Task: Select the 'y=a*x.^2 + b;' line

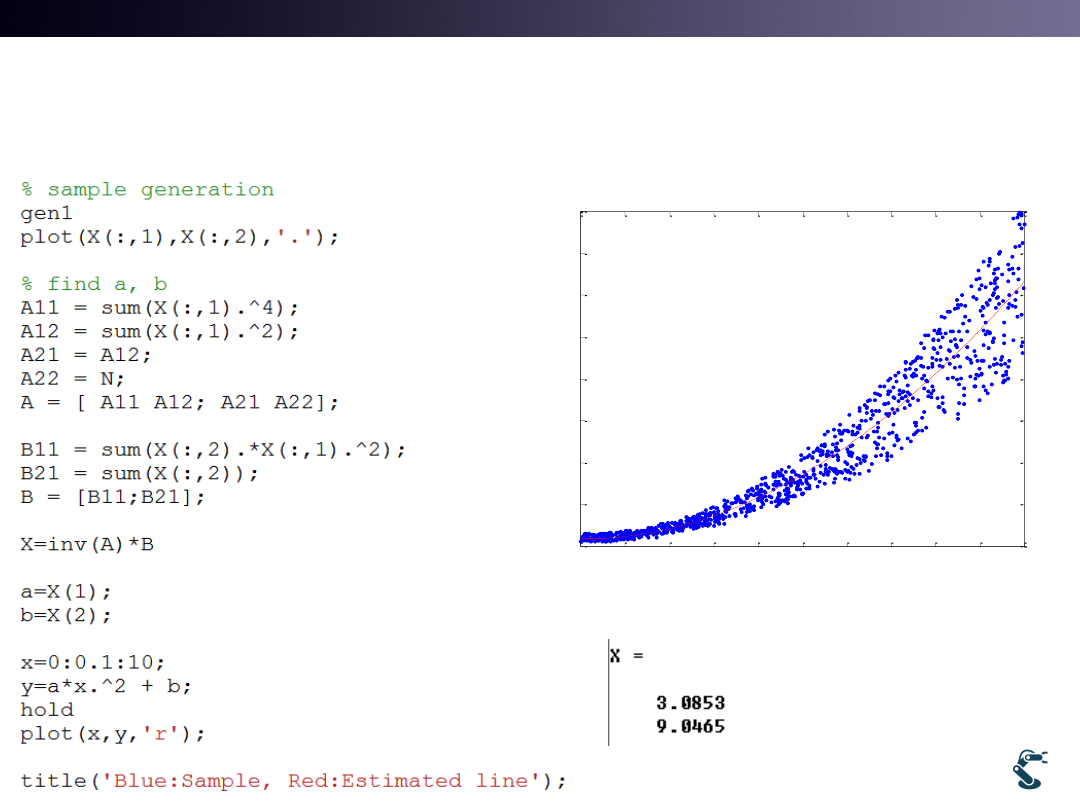Action: pos(106,686)
